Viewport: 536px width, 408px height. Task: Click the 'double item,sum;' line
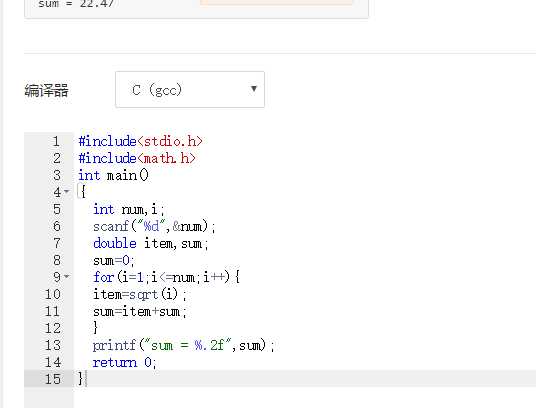click(151, 243)
